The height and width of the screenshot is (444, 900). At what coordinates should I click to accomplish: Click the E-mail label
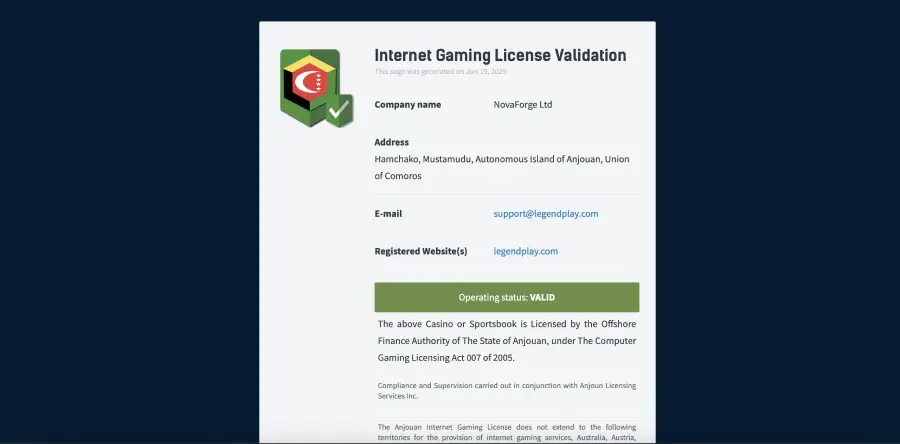click(389, 214)
